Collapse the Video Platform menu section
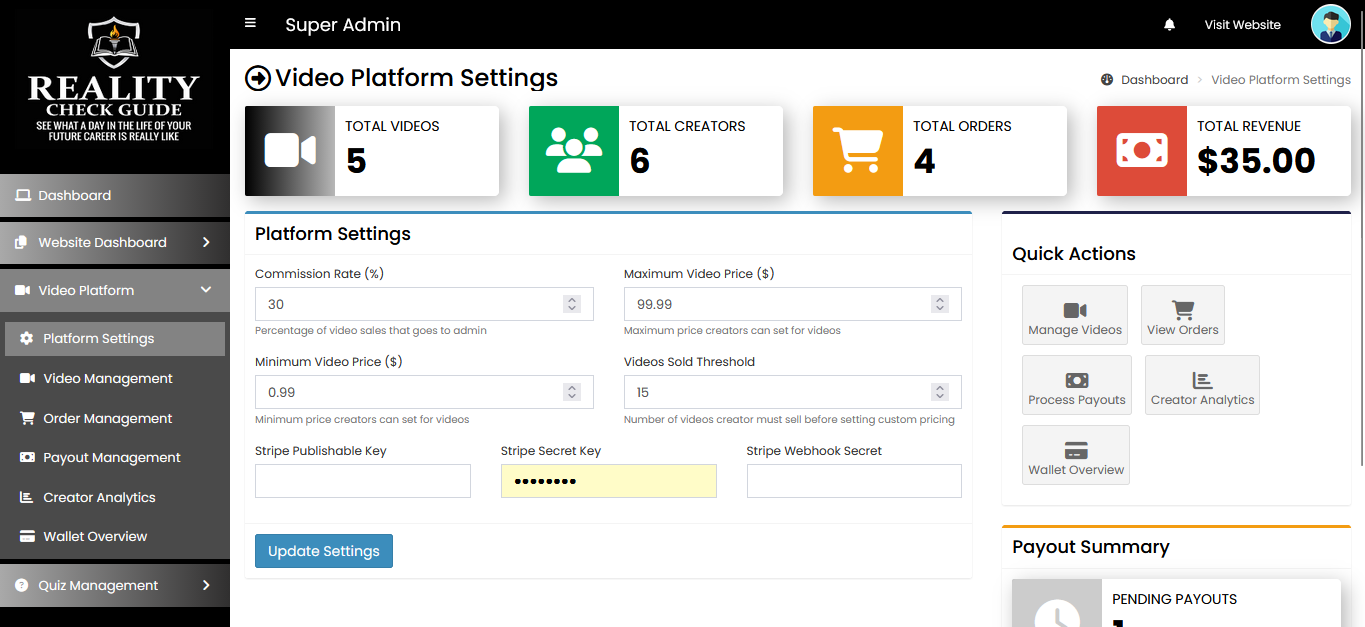 pyautogui.click(x=206, y=290)
